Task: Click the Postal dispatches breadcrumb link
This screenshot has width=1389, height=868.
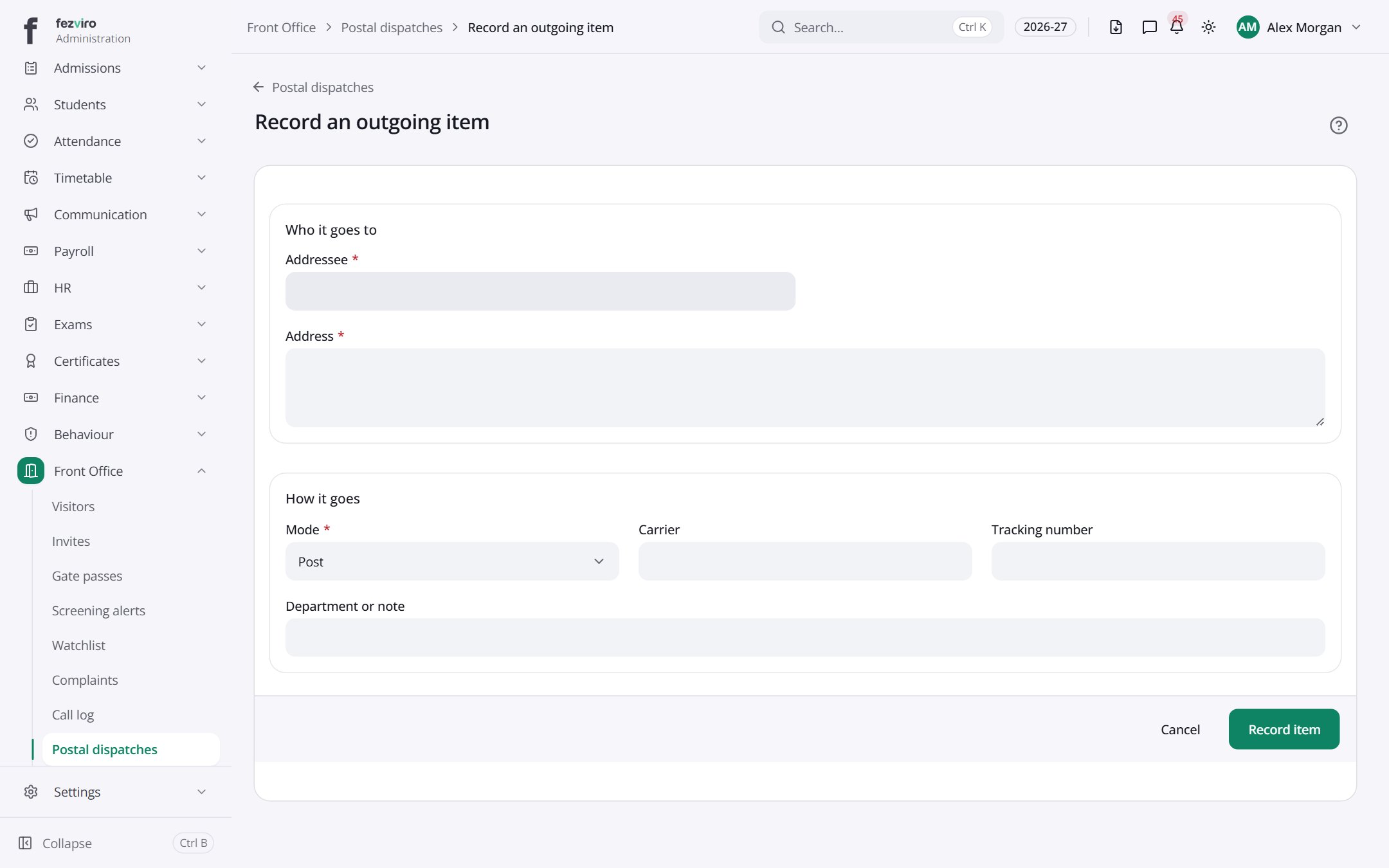Action: (392, 27)
